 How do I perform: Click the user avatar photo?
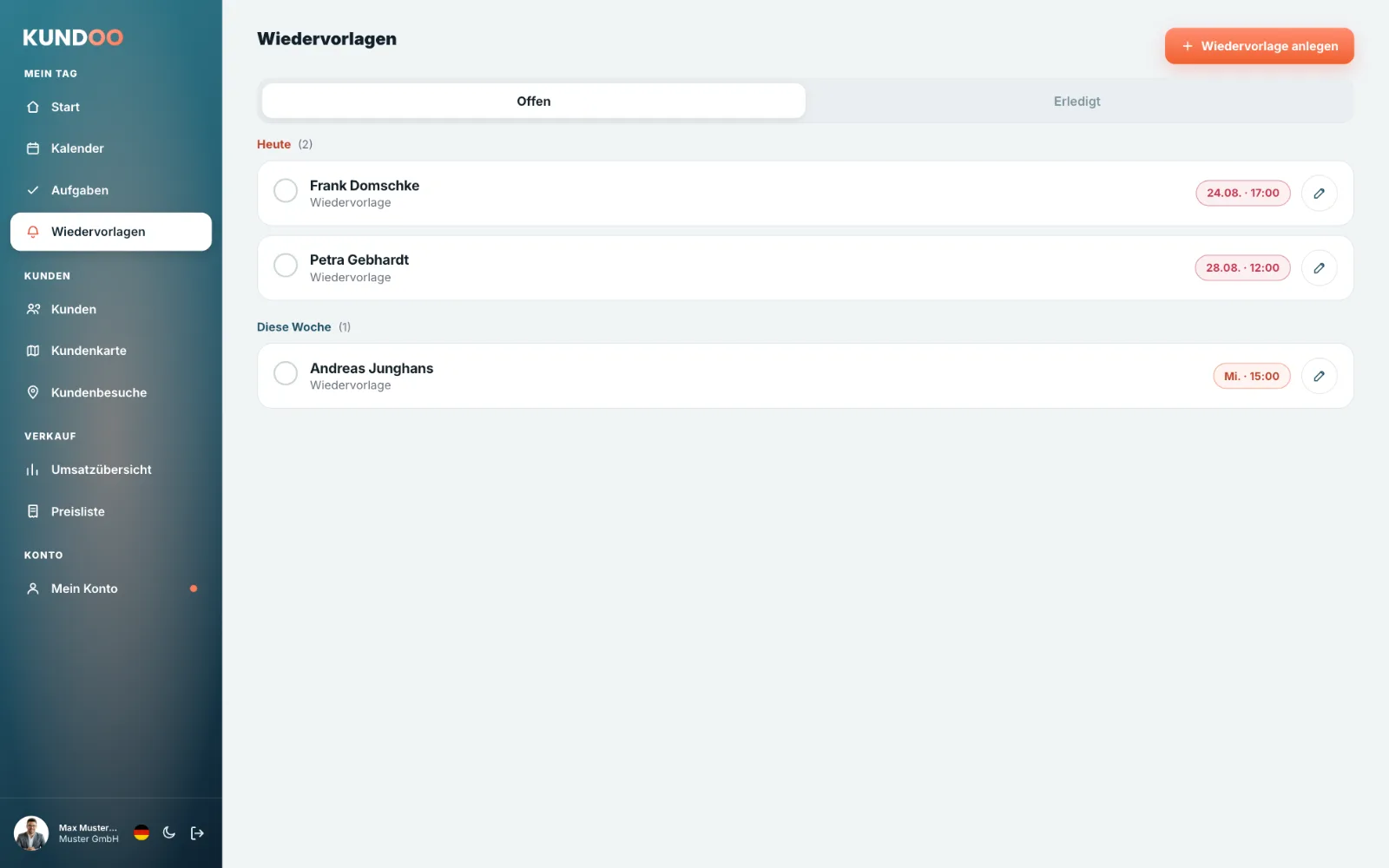[31, 833]
